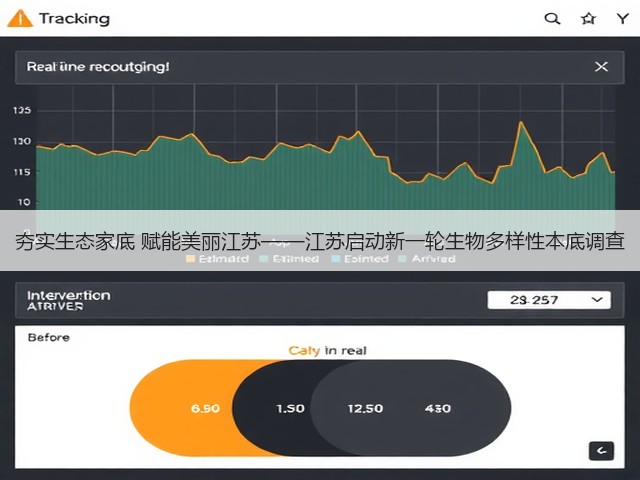
Task: Click the 12.50 value in chart
Action: (365, 409)
